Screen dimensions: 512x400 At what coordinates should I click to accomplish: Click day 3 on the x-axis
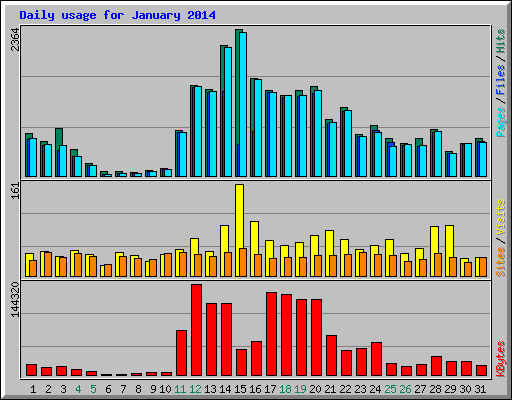pyautogui.click(x=63, y=389)
